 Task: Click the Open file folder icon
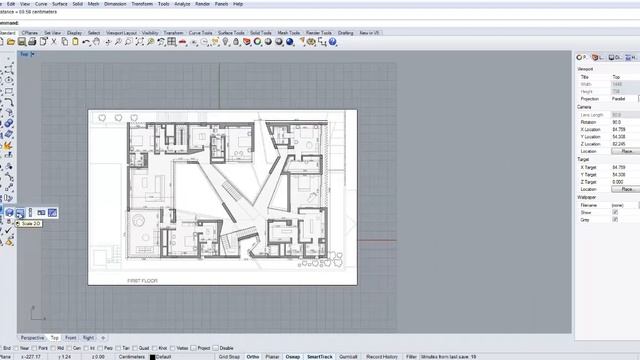11,42
